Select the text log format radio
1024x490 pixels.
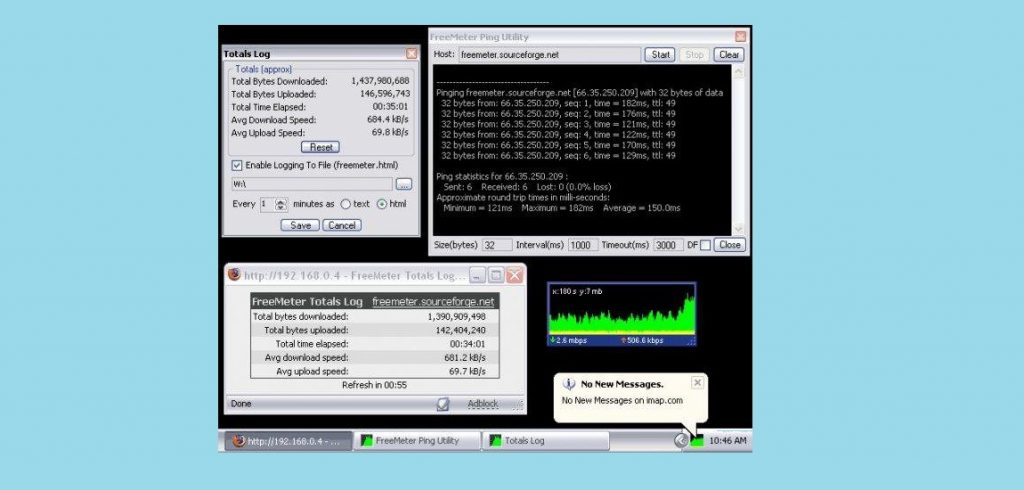[345, 204]
